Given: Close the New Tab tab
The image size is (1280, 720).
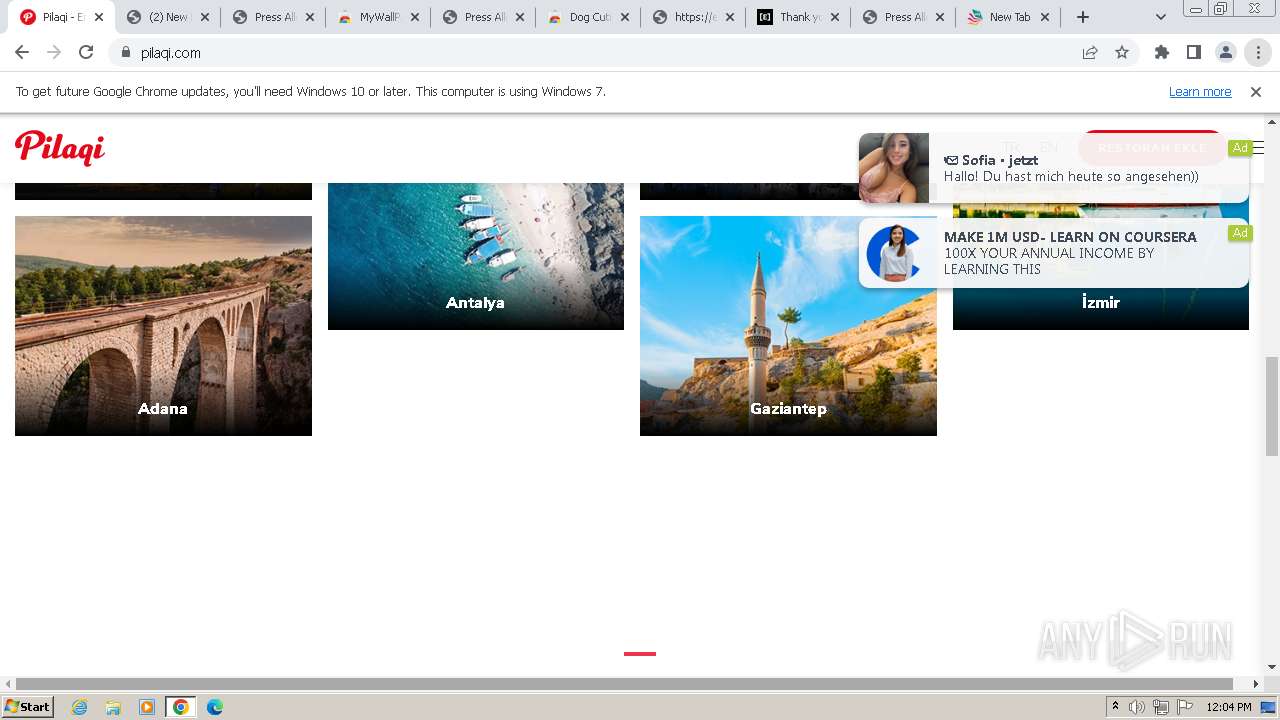Looking at the screenshot, I should (1045, 17).
